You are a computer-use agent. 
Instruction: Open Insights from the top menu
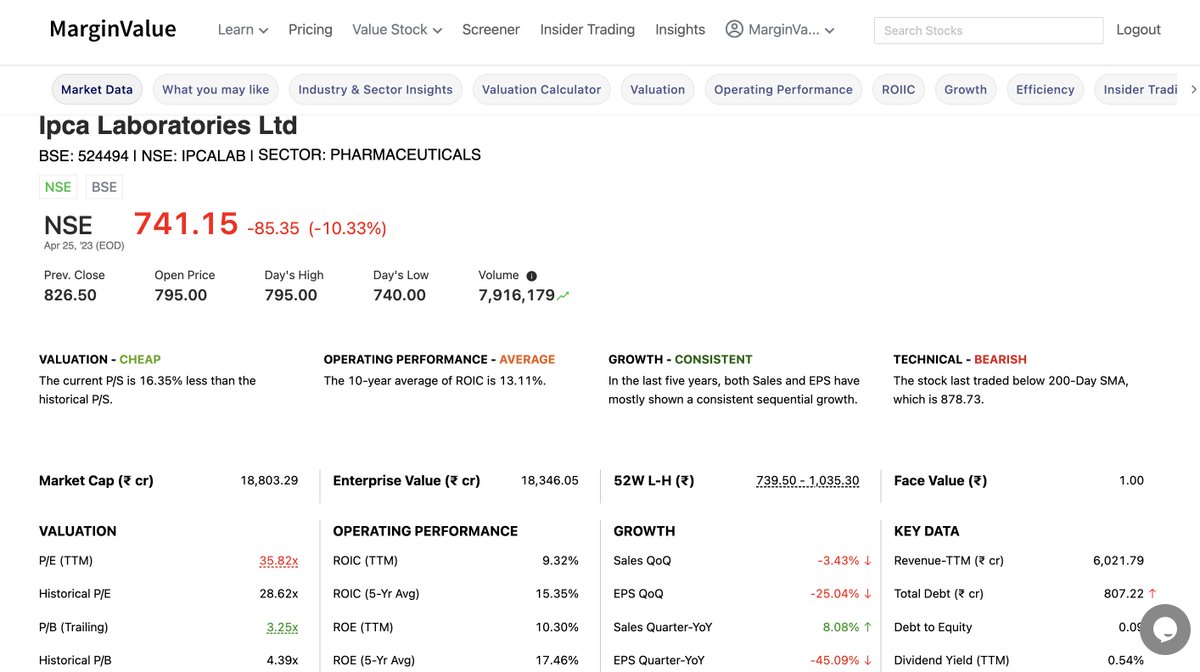[x=680, y=29]
